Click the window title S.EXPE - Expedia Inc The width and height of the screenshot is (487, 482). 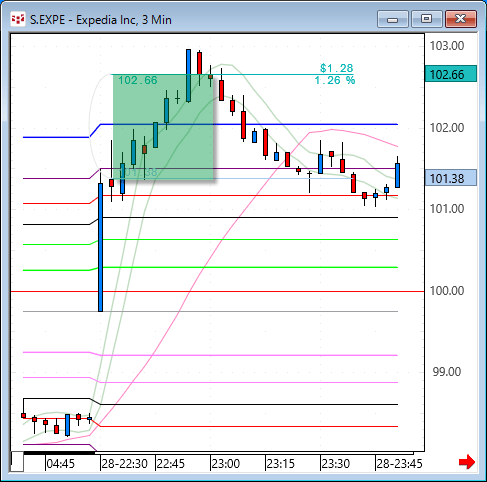101,20
